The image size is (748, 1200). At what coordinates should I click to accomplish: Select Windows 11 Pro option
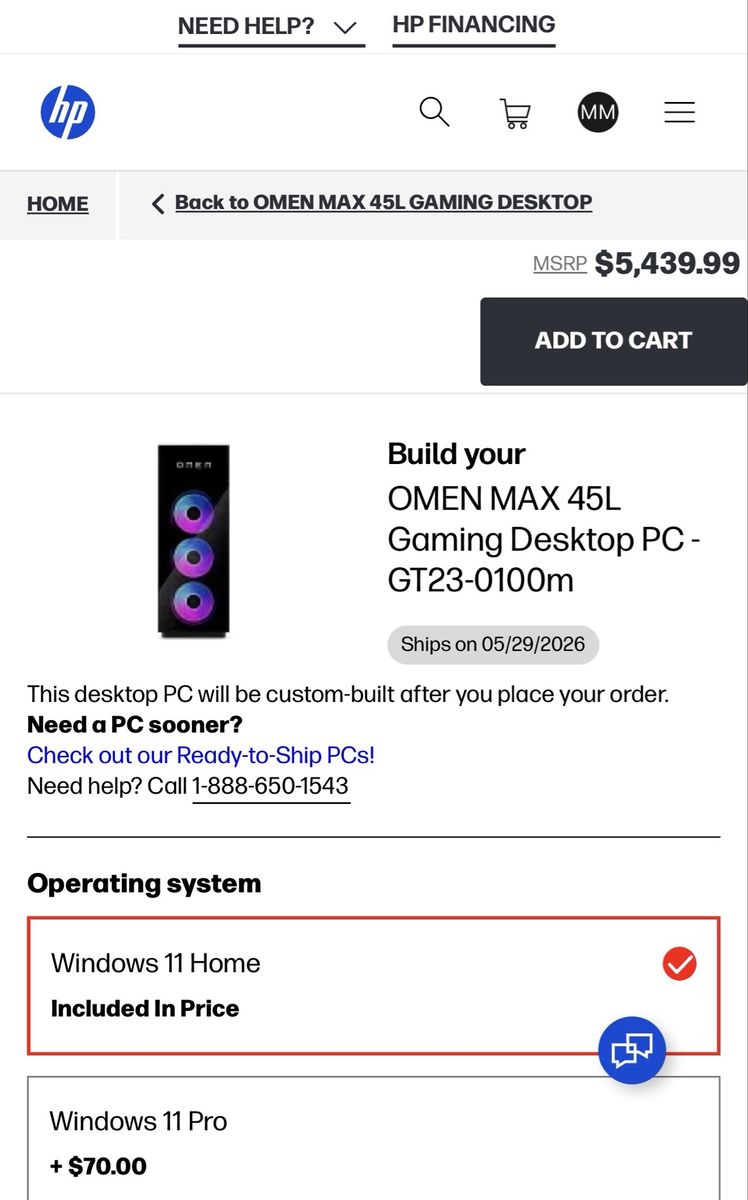(374, 1138)
